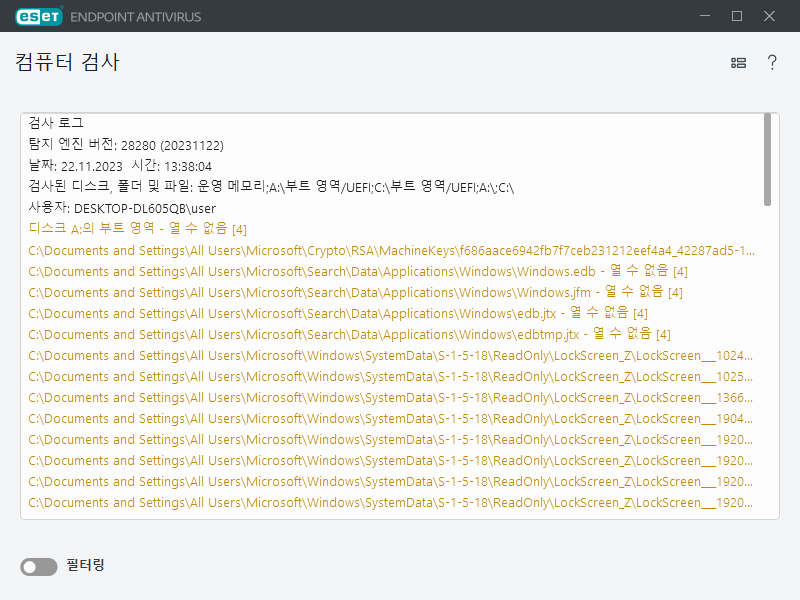The height and width of the screenshot is (600, 800).
Task: Click the scan log vertical scrollbar thumb
Action: 767,160
